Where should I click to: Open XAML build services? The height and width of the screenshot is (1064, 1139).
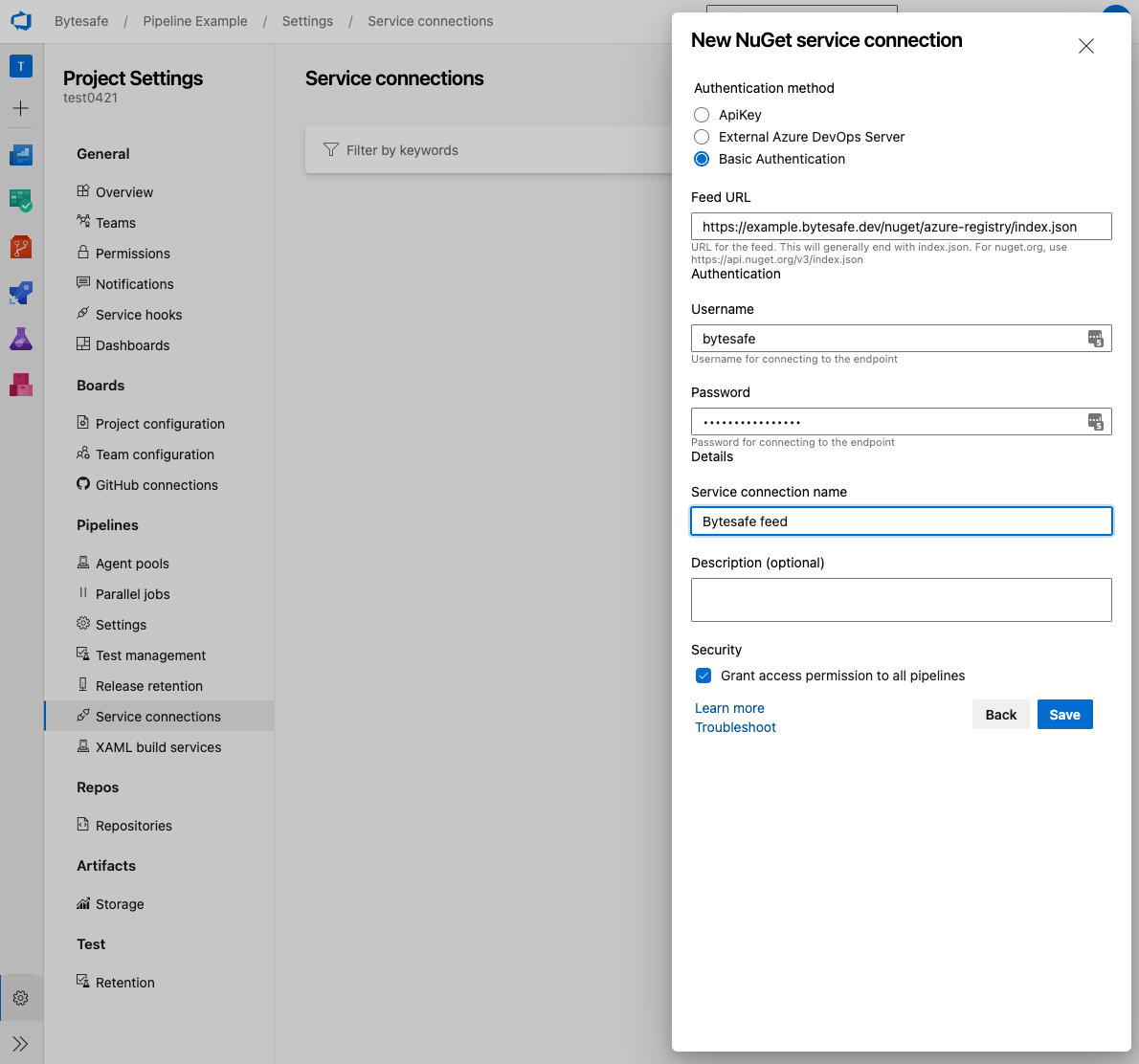pos(158,746)
